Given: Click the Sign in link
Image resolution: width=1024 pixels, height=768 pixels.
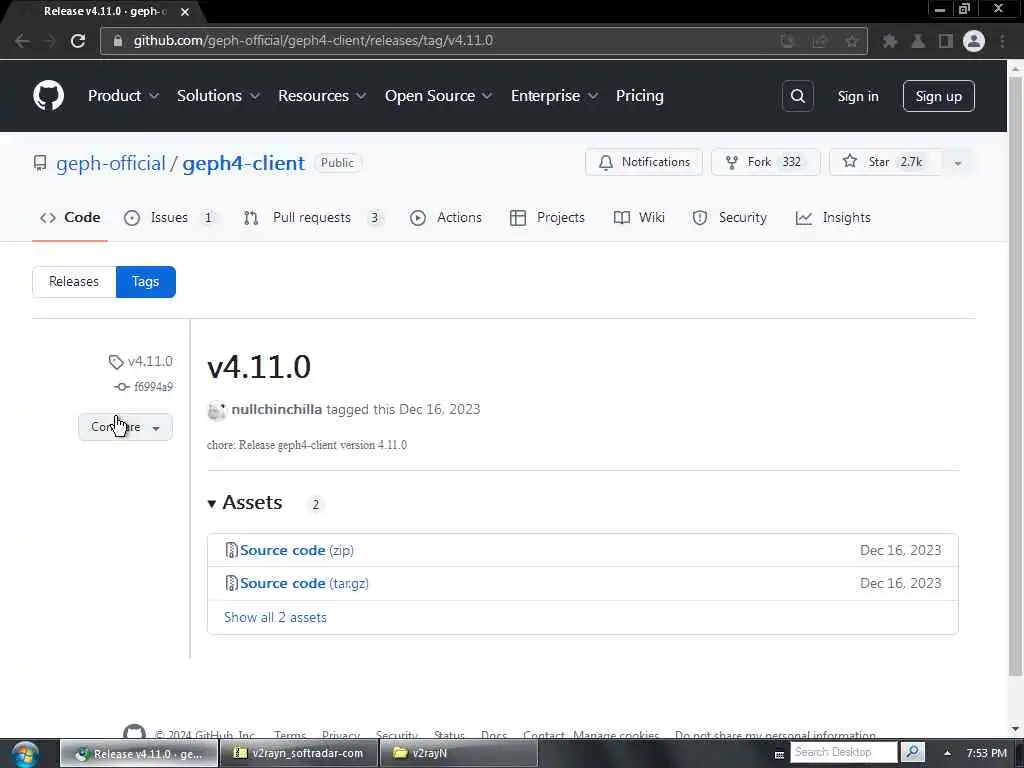Looking at the screenshot, I should click(857, 97).
